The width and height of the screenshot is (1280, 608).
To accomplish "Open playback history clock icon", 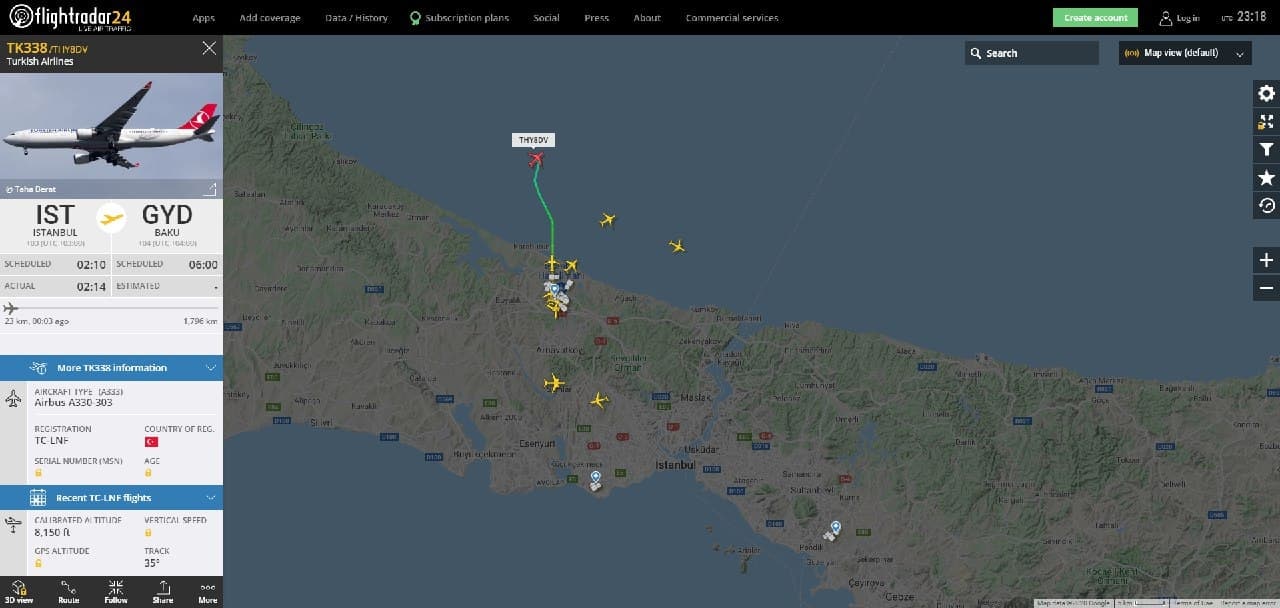I will 1266,206.
